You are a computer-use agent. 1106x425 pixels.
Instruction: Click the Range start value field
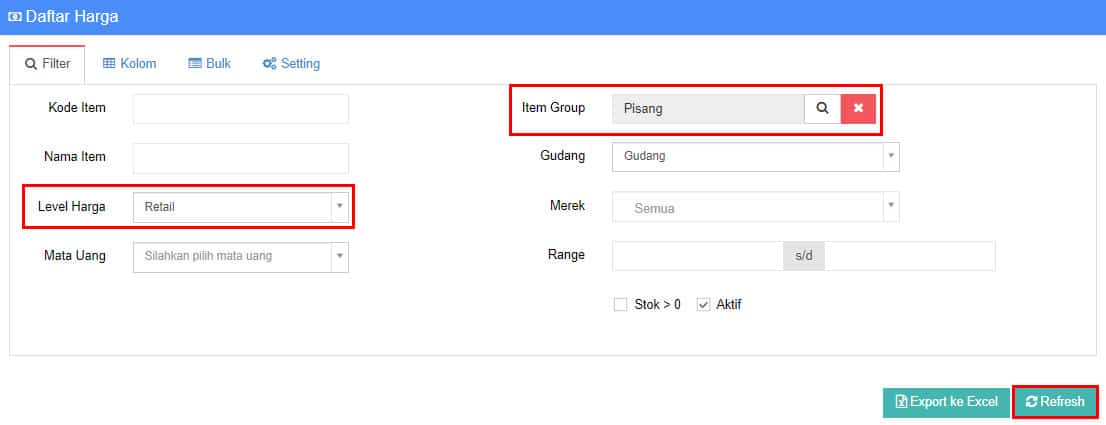click(x=698, y=256)
